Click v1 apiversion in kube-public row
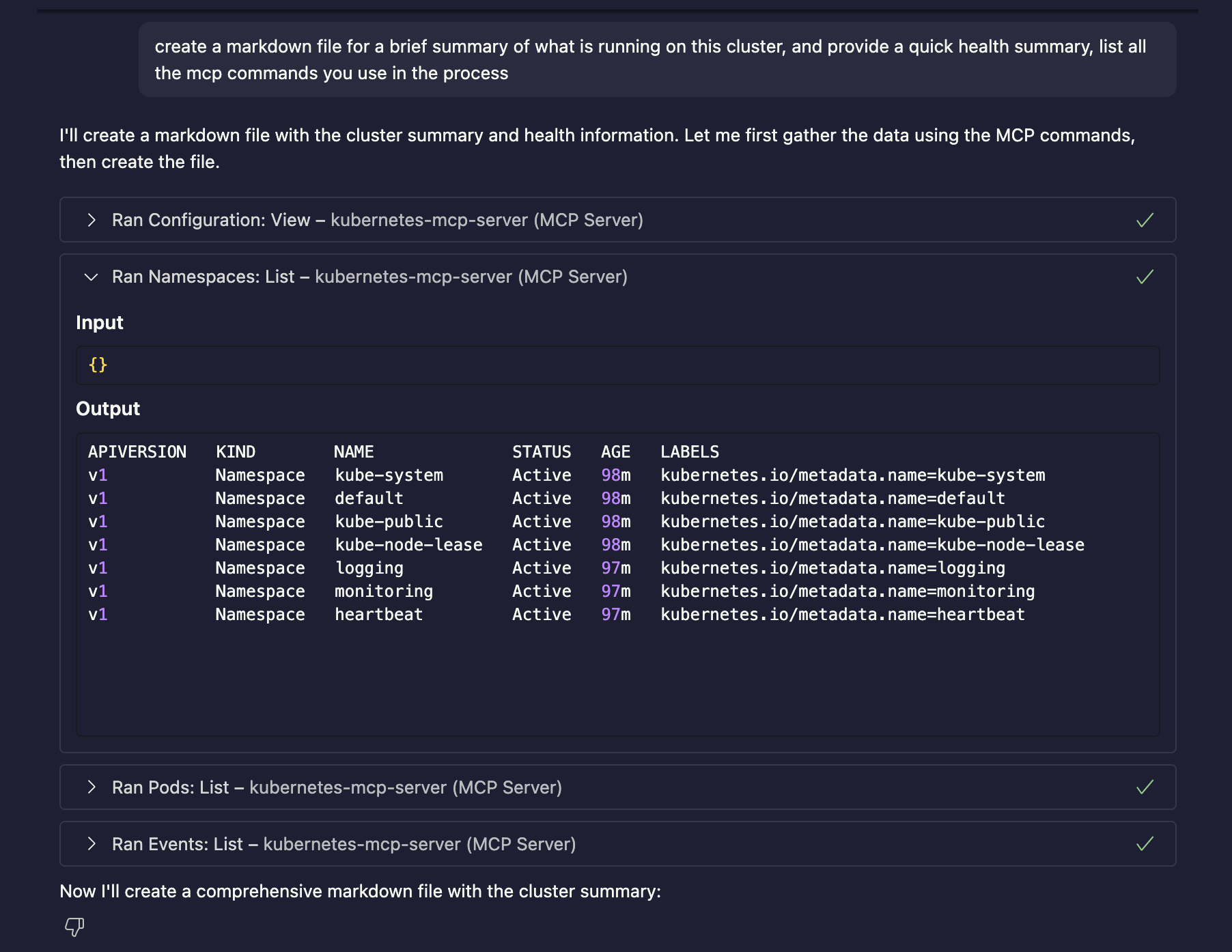This screenshot has height=952, width=1232. 98,522
